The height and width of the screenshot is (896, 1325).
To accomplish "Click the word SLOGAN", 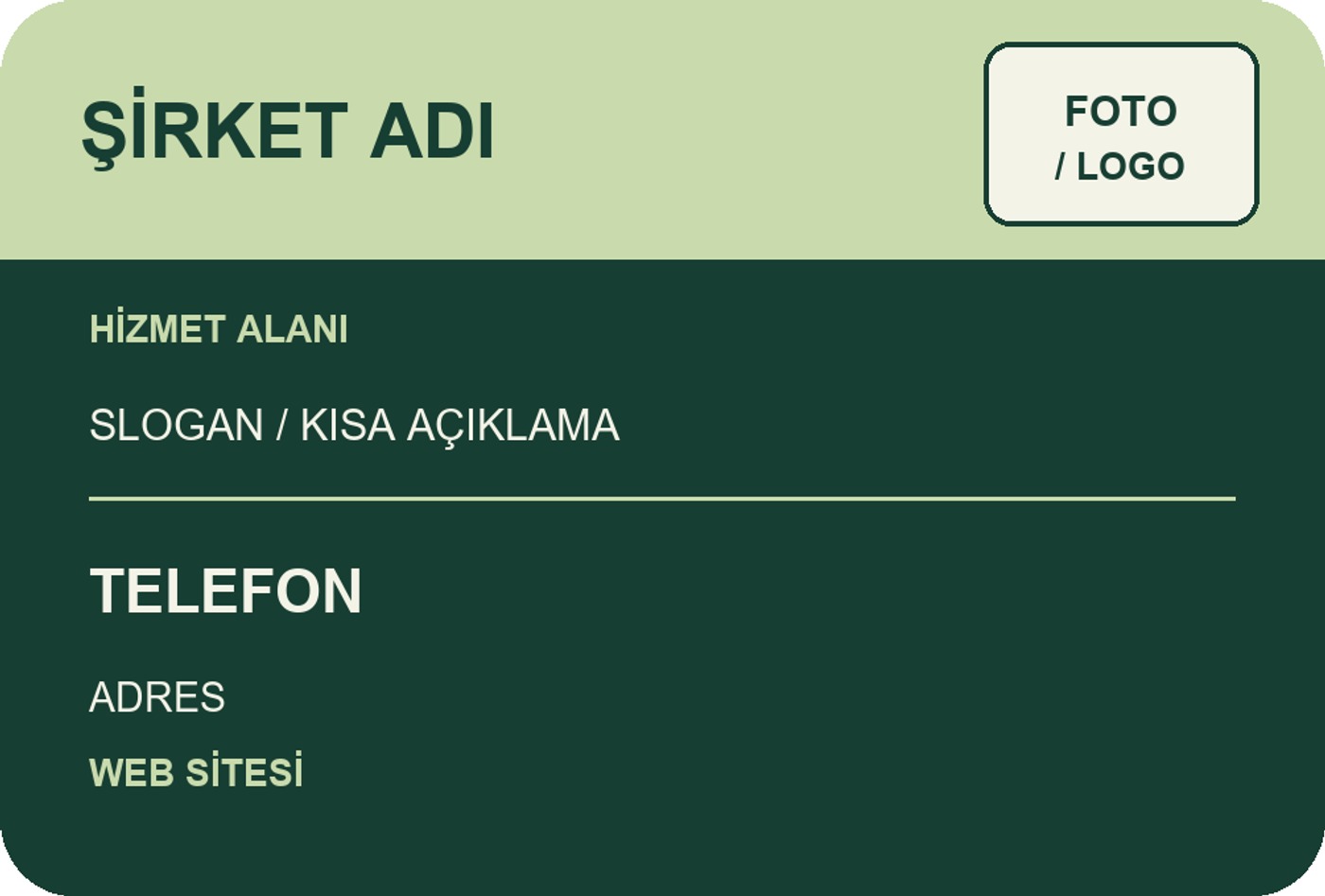I will tap(176, 426).
